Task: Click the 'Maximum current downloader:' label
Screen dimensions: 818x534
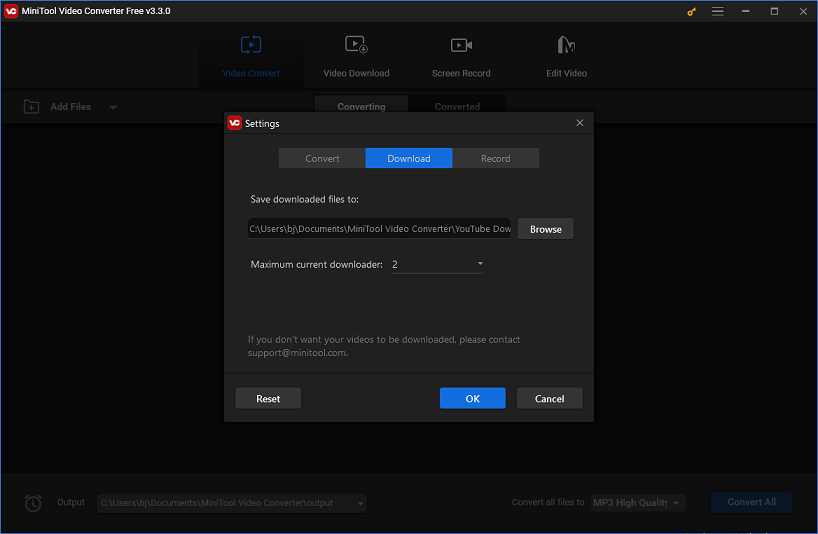Action: [x=316, y=264]
